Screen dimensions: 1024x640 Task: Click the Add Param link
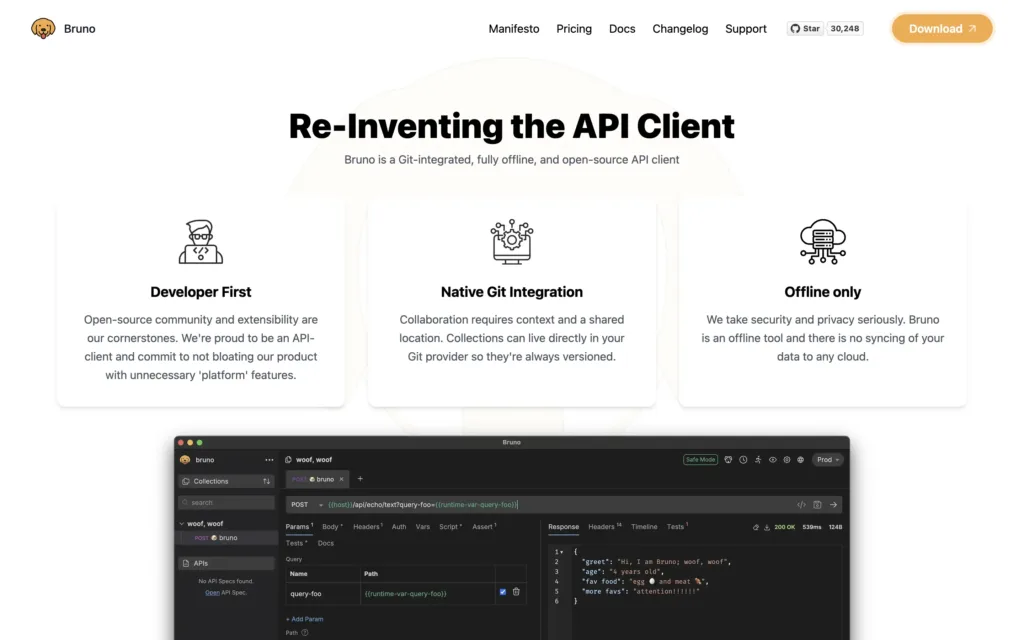pyautogui.click(x=304, y=619)
